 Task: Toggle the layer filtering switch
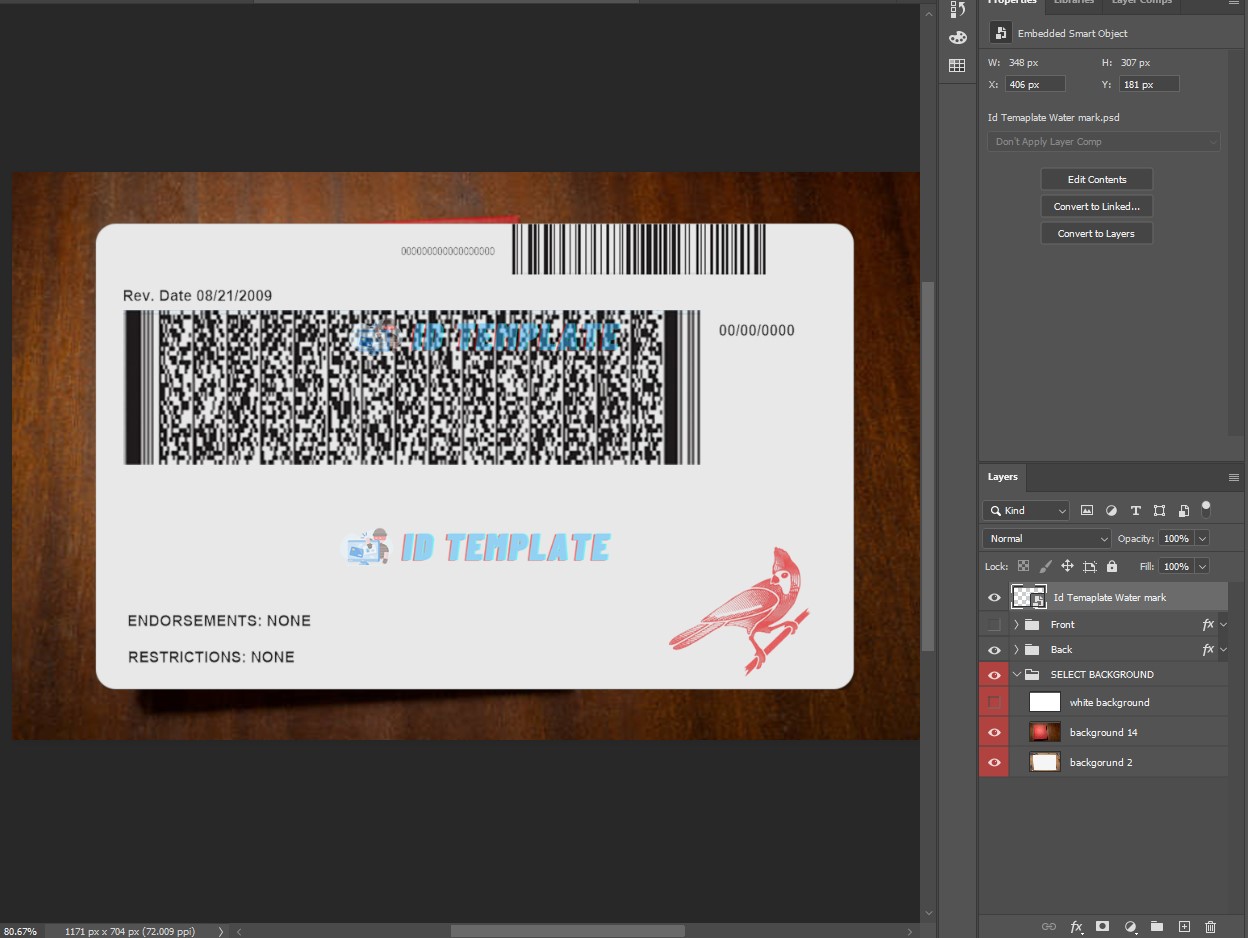[1206, 508]
